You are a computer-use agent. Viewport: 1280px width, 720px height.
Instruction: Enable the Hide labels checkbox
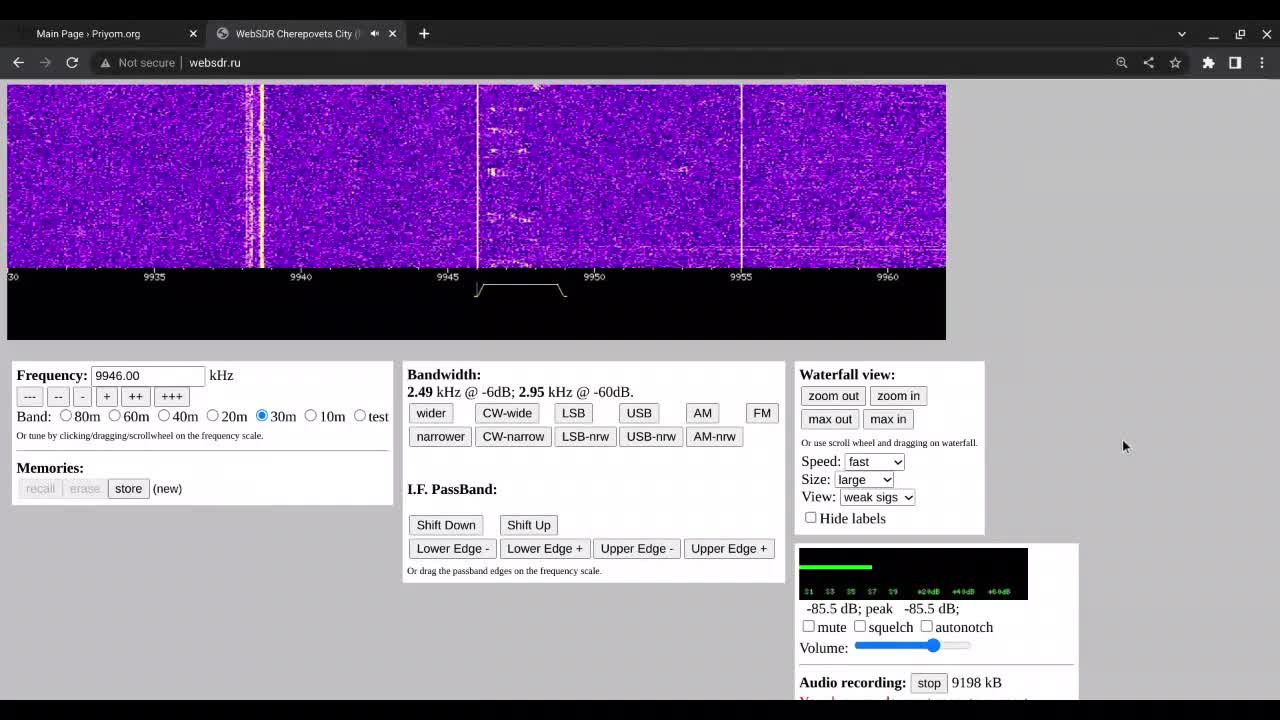pyautogui.click(x=811, y=518)
